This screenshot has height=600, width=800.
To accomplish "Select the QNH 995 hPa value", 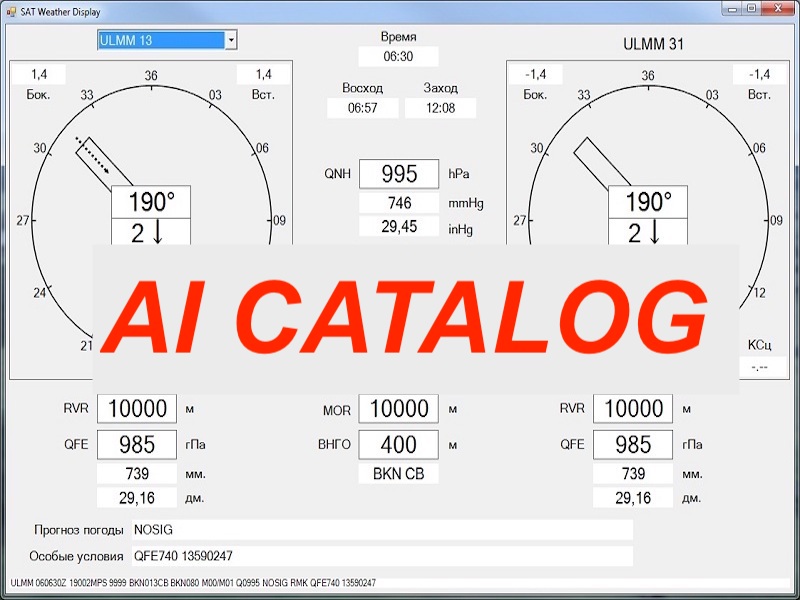I will click(398, 174).
